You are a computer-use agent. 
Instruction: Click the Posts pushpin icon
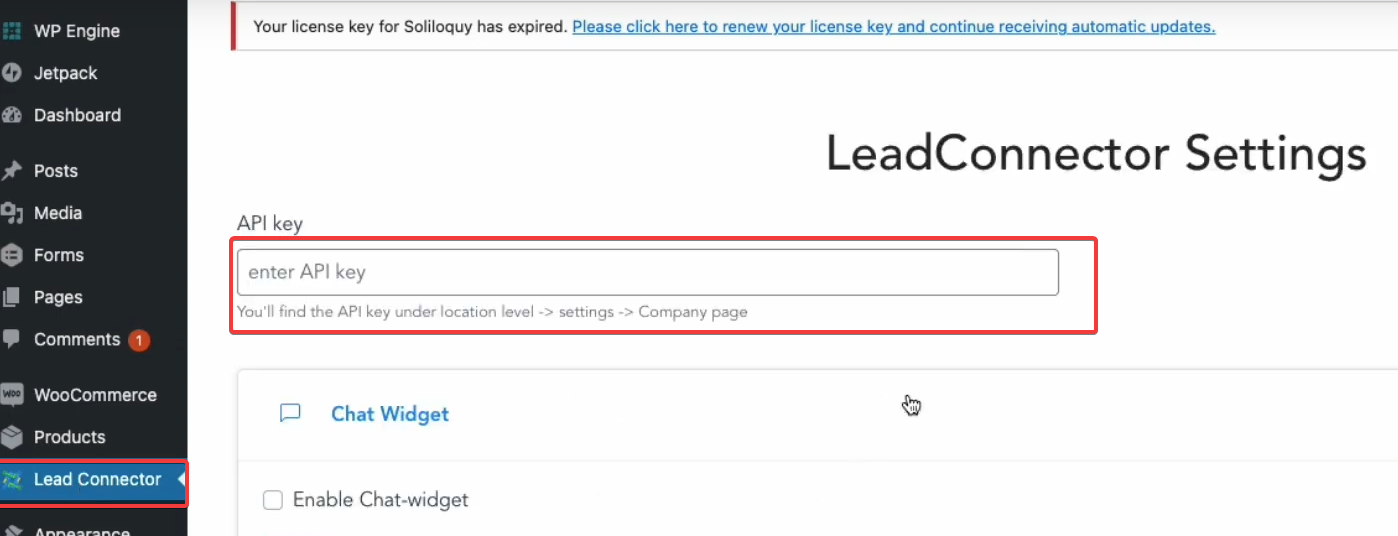(12, 171)
